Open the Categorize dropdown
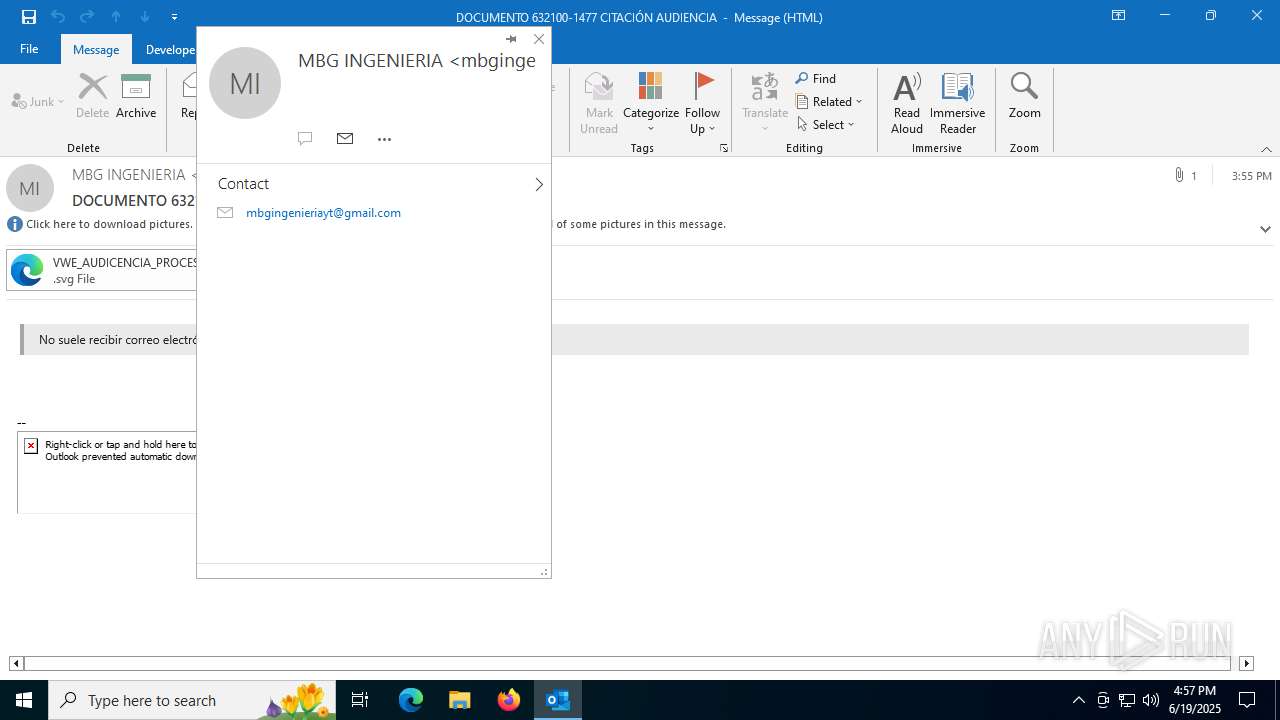The height and width of the screenshot is (720, 1280). point(651,103)
